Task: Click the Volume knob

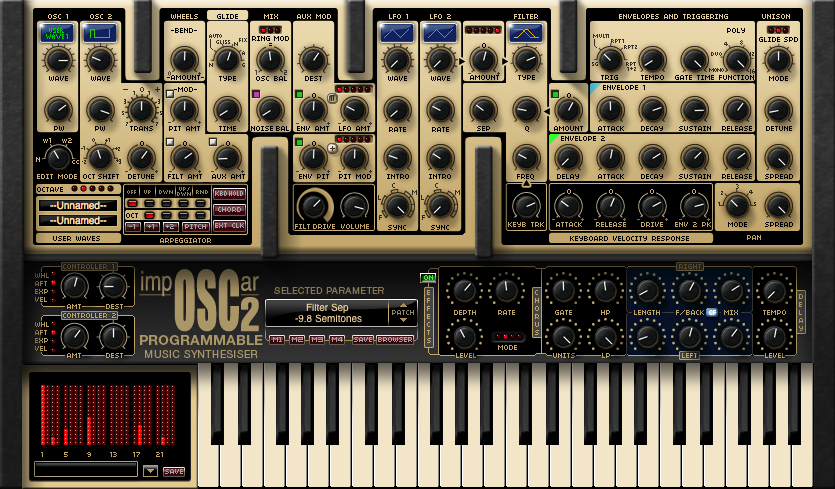Action: pyautogui.click(x=354, y=206)
